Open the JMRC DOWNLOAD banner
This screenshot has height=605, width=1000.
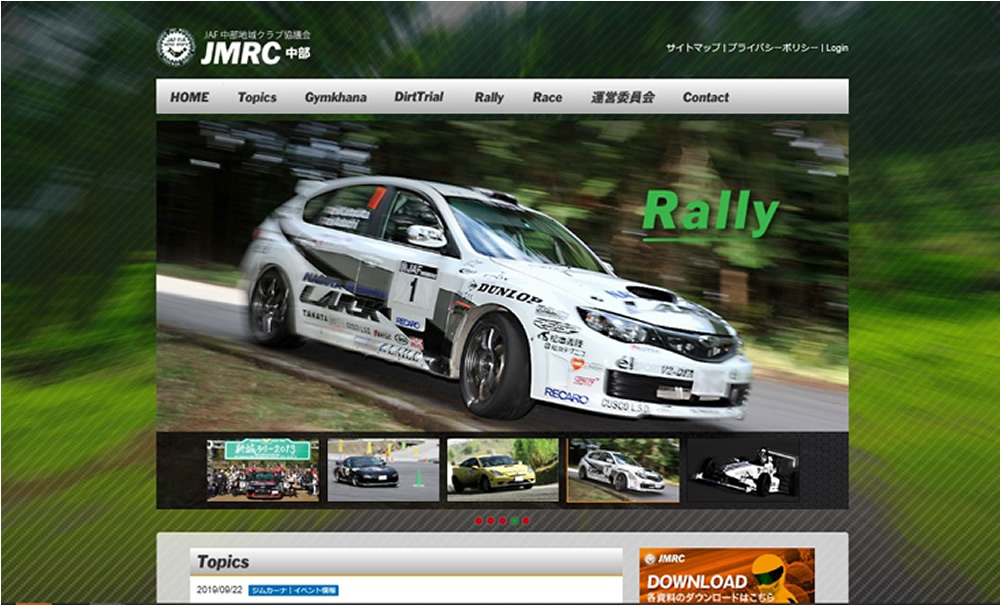(727, 576)
